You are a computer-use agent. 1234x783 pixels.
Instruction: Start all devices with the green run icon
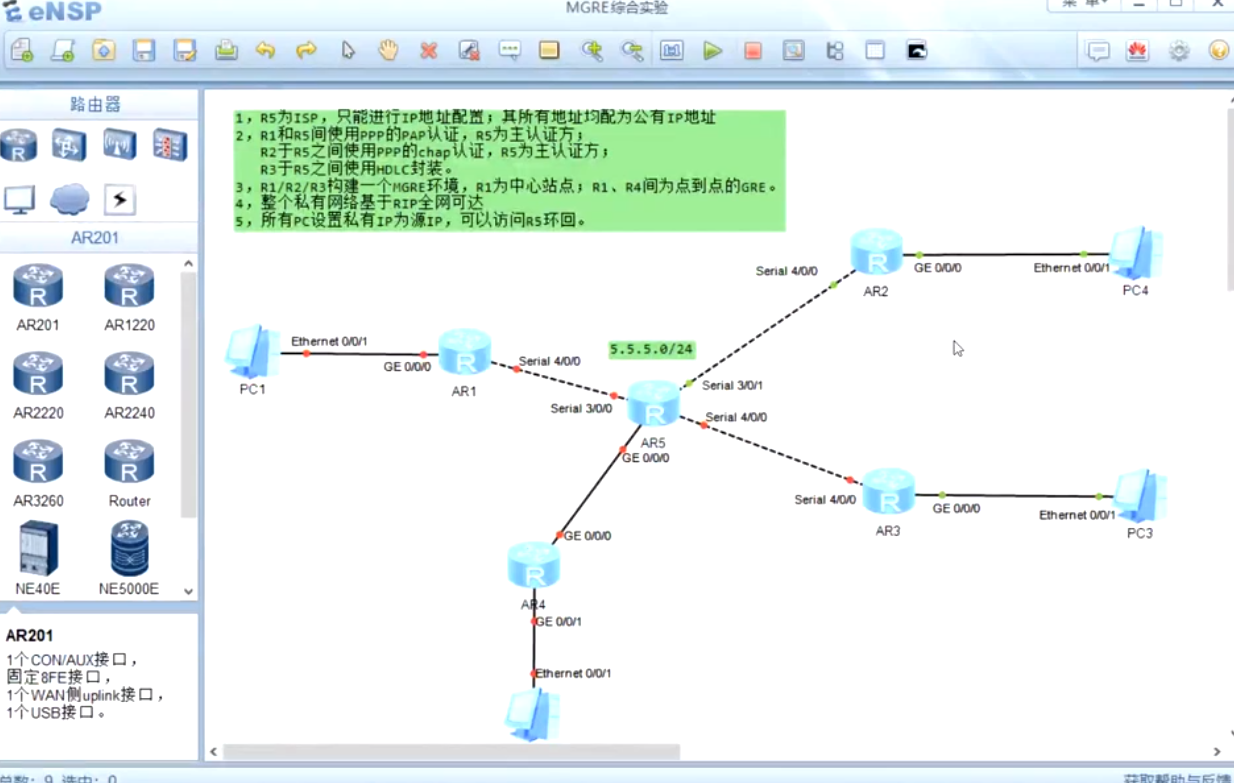pos(713,49)
